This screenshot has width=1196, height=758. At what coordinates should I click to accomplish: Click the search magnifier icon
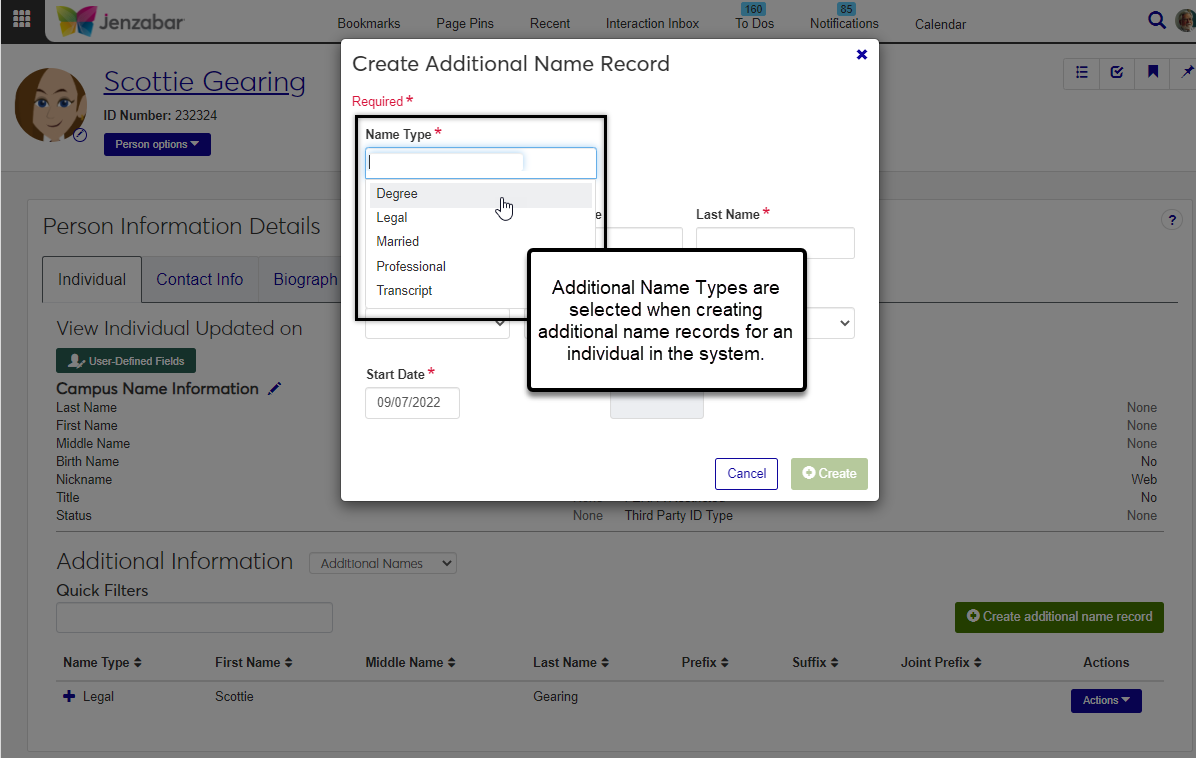[x=1156, y=21]
